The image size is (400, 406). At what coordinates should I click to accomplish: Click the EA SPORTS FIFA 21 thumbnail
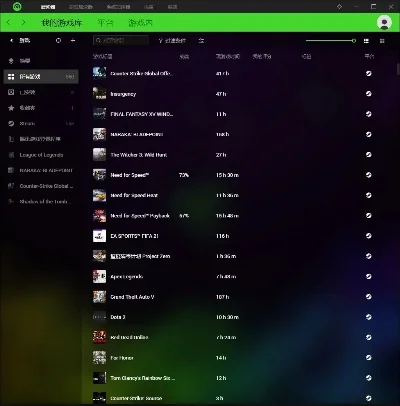99,236
